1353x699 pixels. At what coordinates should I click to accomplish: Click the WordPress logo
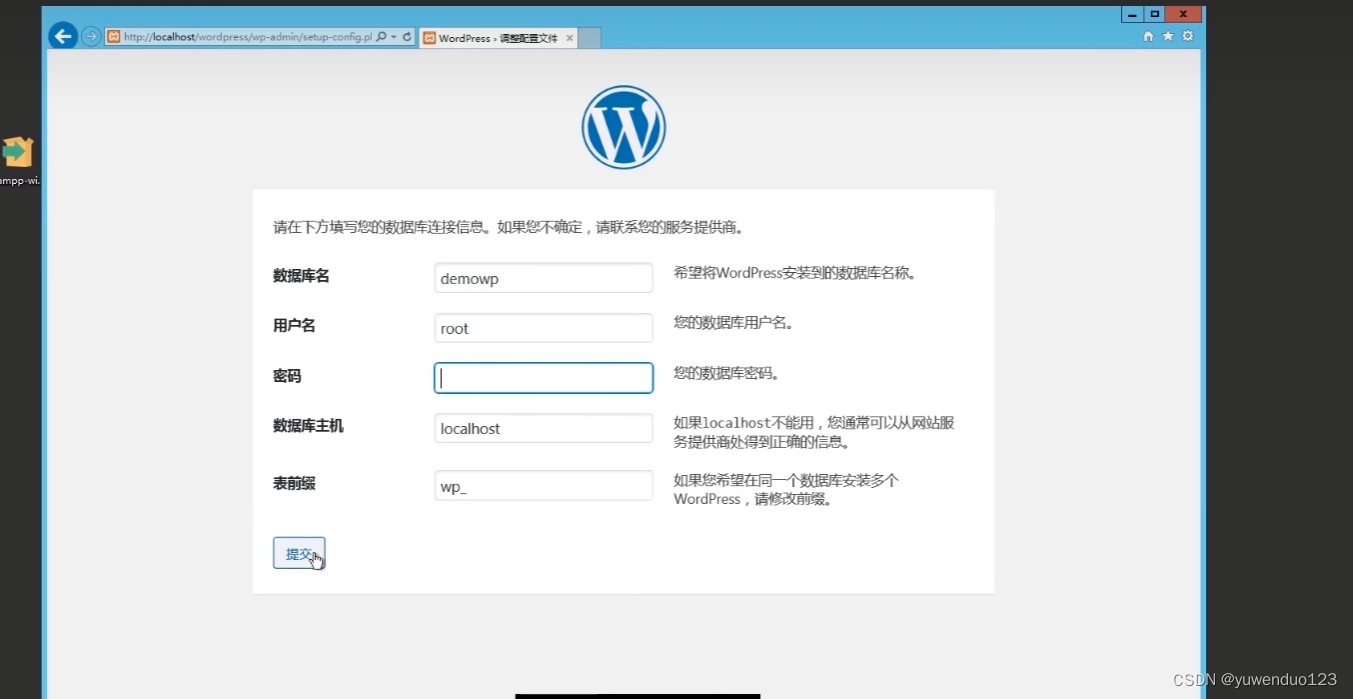pos(624,127)
